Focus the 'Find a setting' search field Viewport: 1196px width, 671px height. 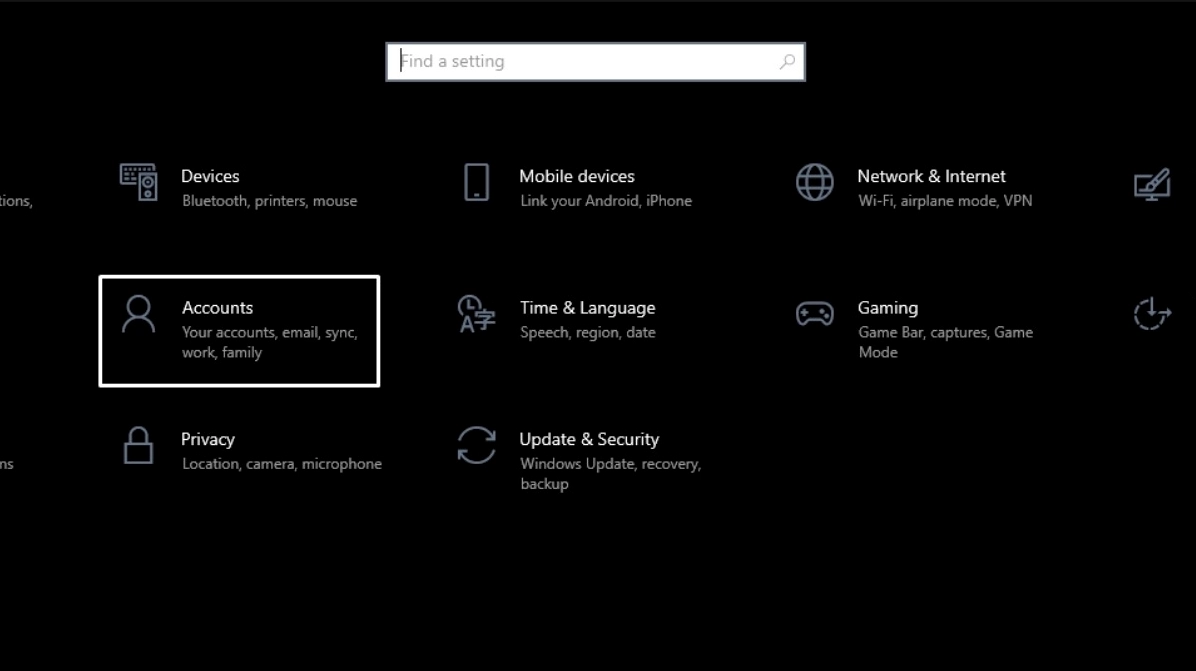(585, 62)
